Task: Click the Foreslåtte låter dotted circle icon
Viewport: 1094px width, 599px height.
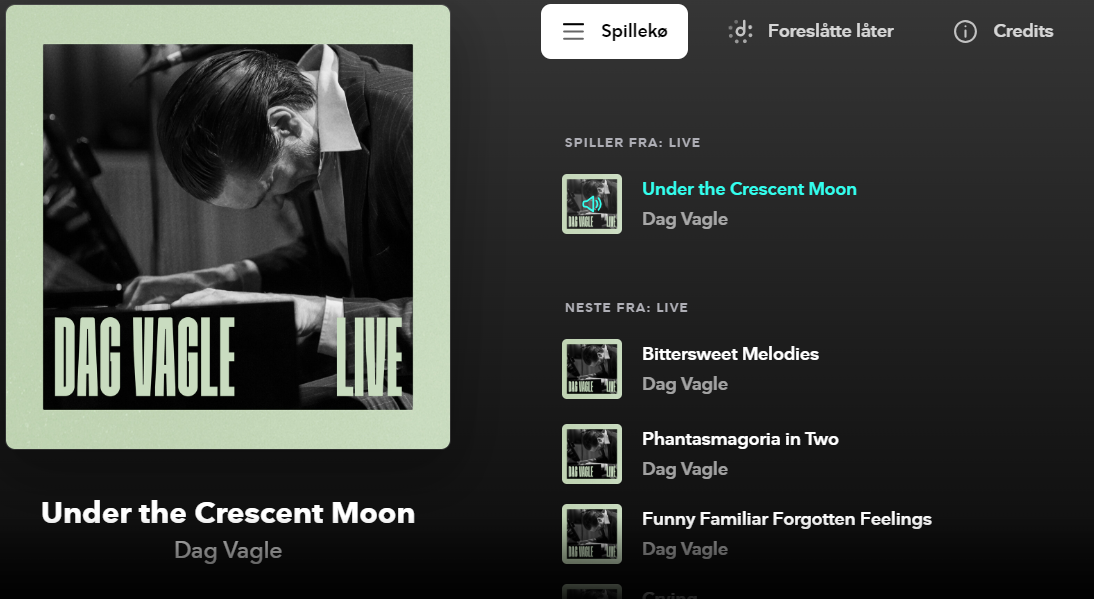Action: point(740,32)
